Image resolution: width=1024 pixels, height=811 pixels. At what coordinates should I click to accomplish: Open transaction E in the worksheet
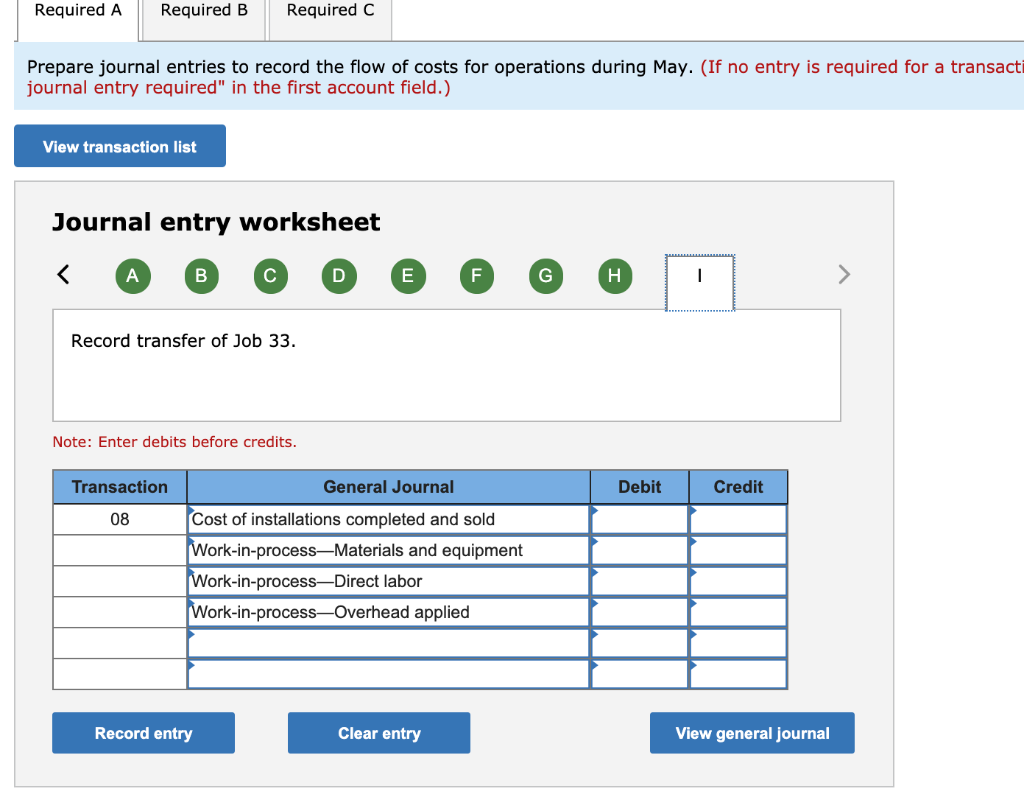coord(408,276)
